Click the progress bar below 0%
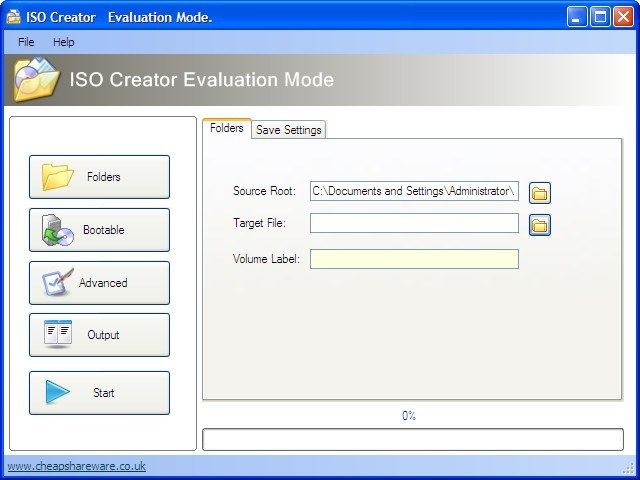The image size is (640, 480). (x=412, y=440)
